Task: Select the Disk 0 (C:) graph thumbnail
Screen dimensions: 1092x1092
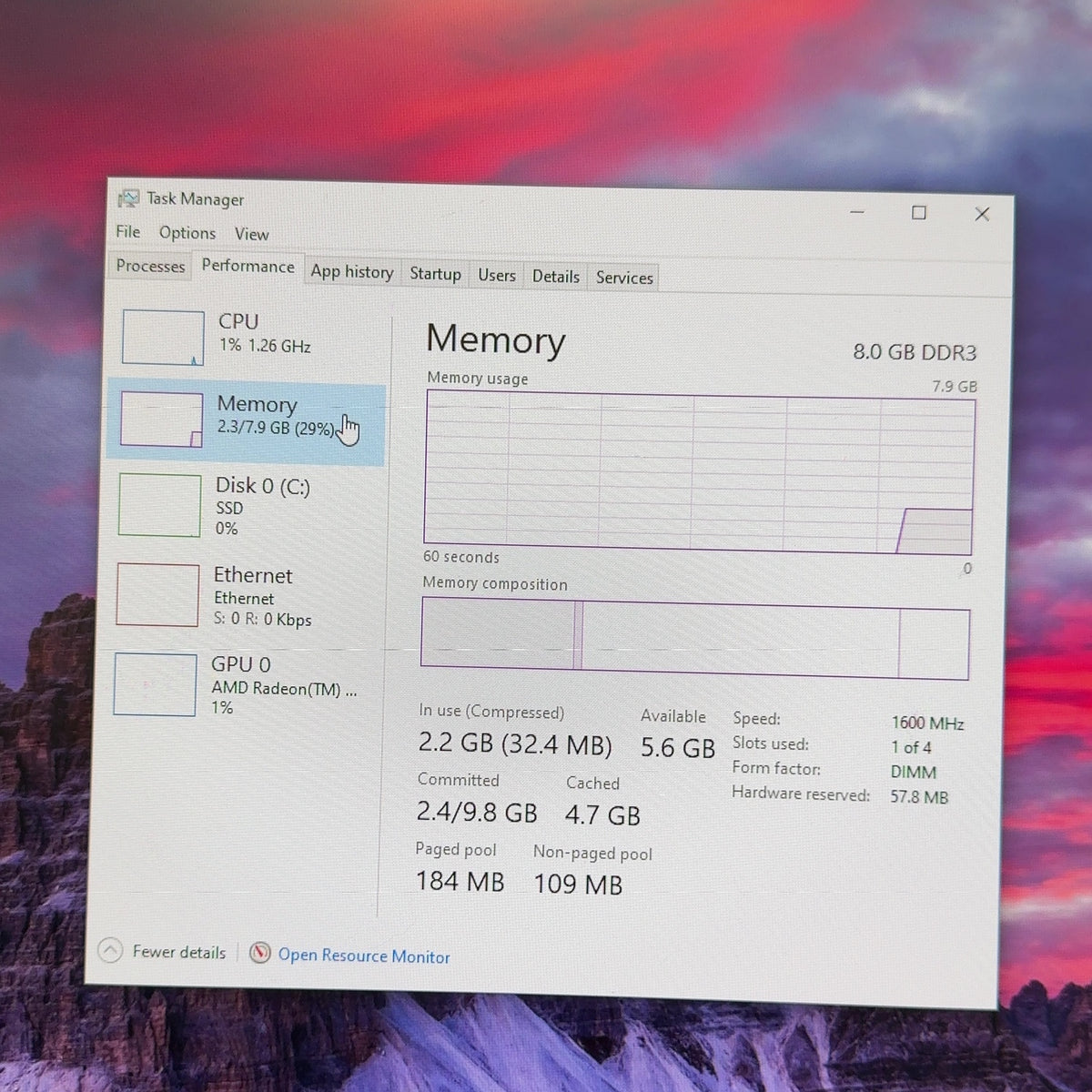Action: pyautogui.click(x=159, y=505)
